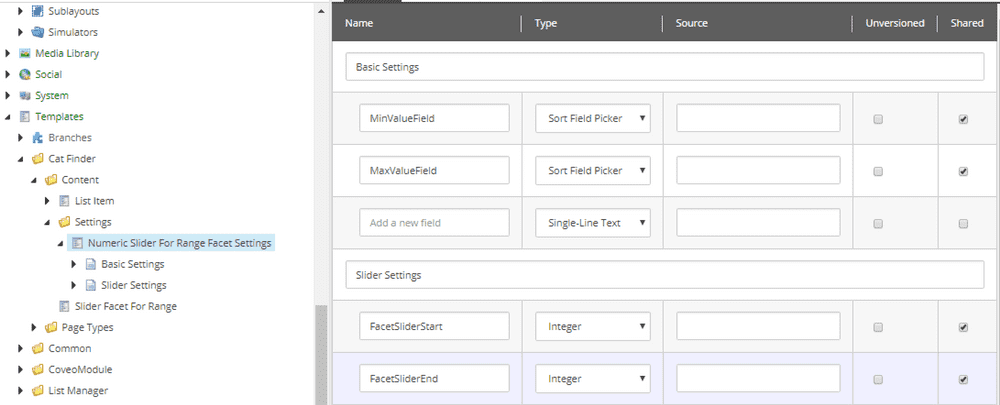This screenshot has height=405, width=1000.
Task: Open Type dropdown for MinValueField
Action: 593,119
